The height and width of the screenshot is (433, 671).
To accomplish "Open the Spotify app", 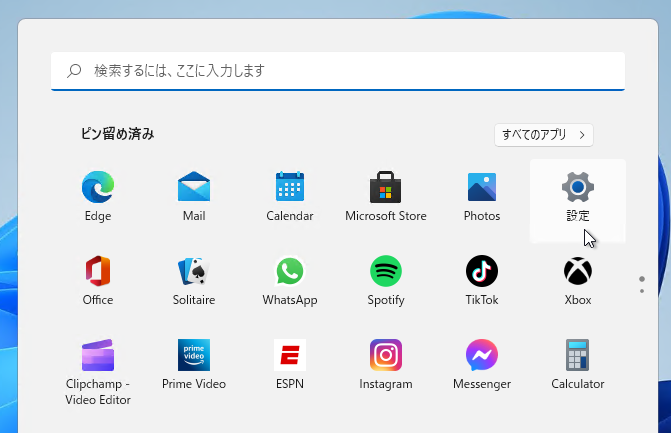I will 386,280.
